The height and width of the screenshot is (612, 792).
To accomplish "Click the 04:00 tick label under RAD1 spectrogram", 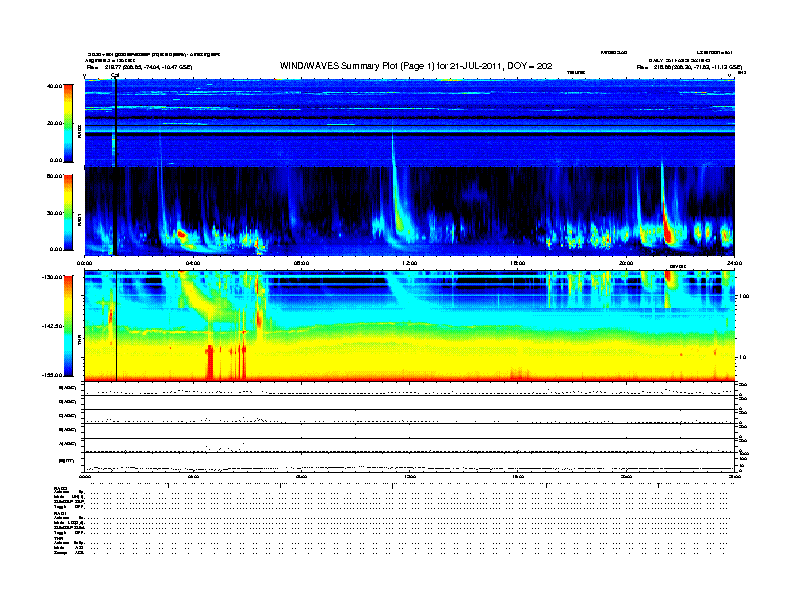I will point(193,263).
